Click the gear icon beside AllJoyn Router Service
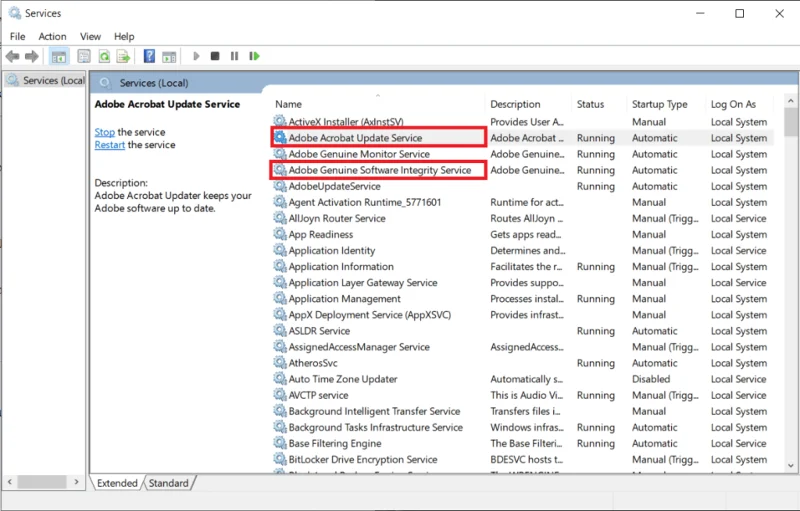The image size is (800, 511). (280, 217)
